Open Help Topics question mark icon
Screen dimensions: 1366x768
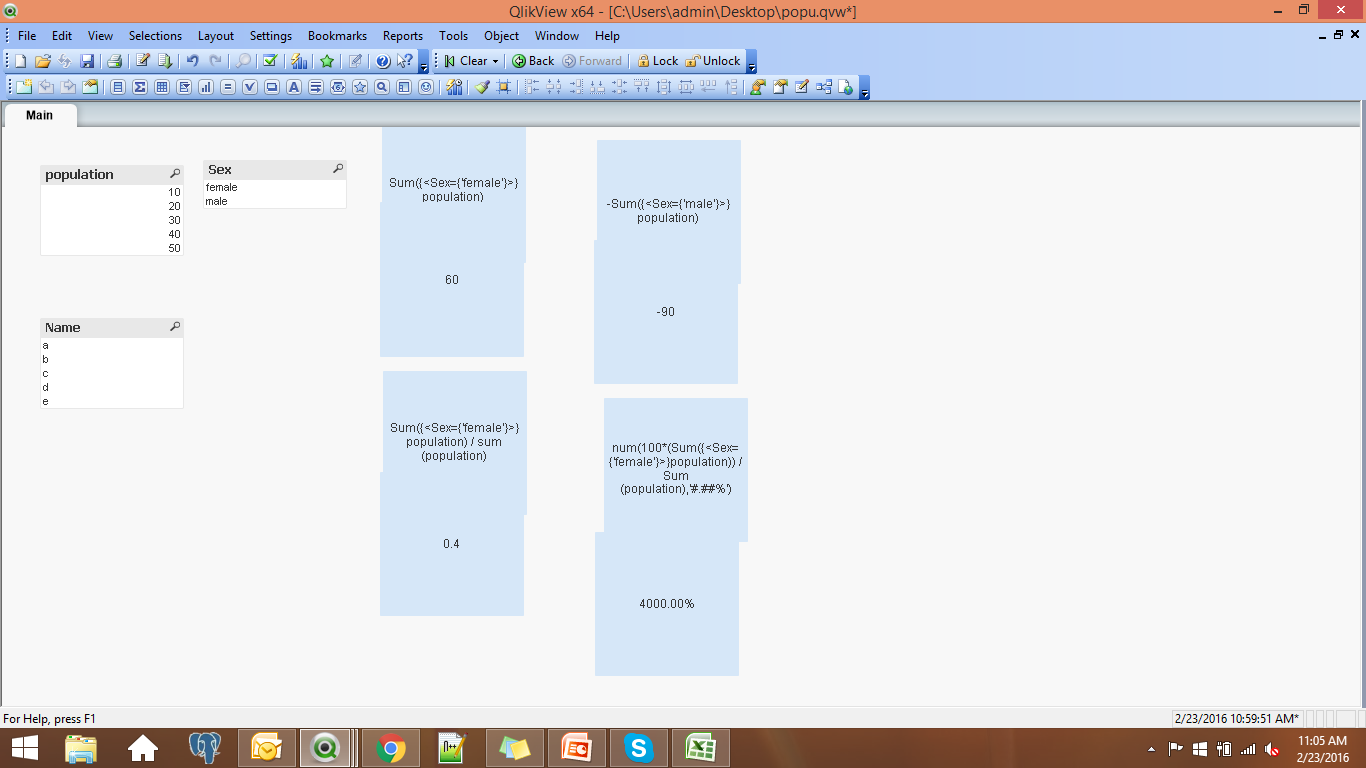(x=383, y=61)
